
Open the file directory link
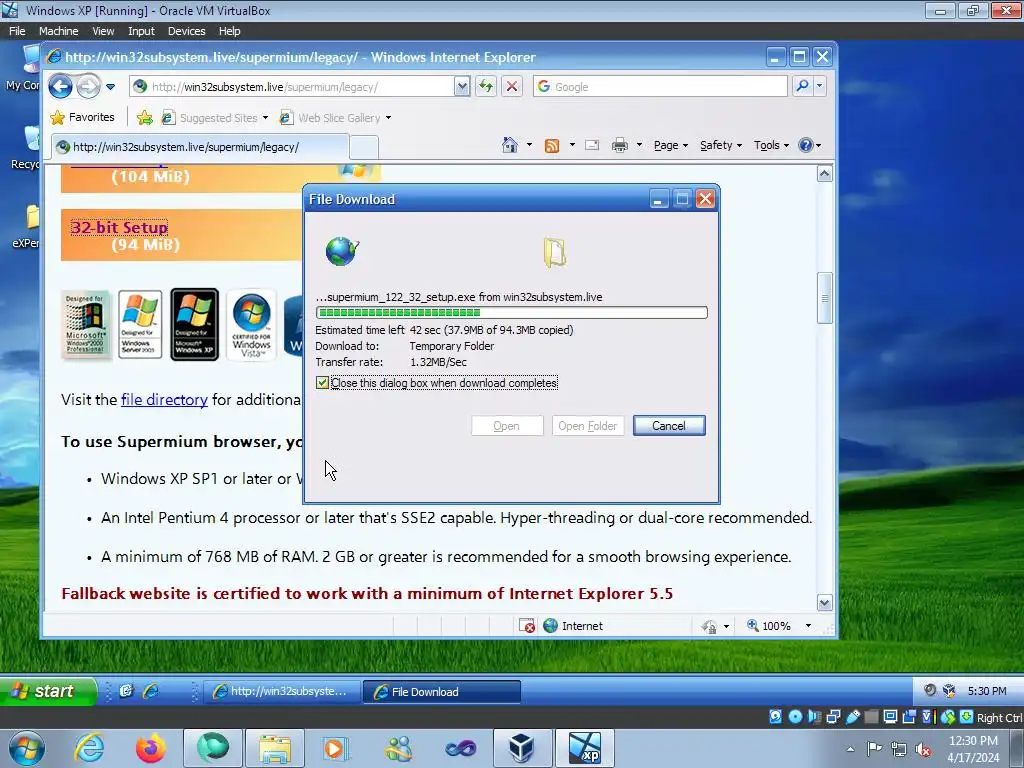(164, 400)
